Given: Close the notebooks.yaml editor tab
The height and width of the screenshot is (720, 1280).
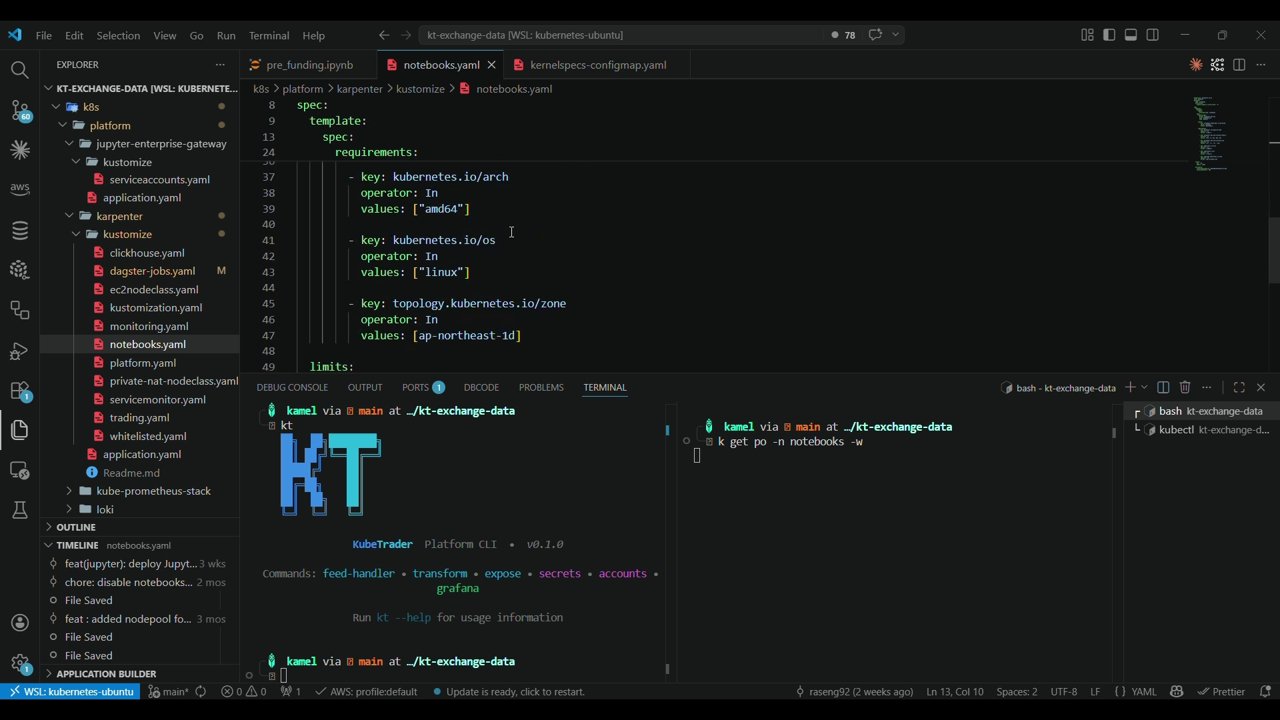Looking at the screenshot, I should (491, 65).
